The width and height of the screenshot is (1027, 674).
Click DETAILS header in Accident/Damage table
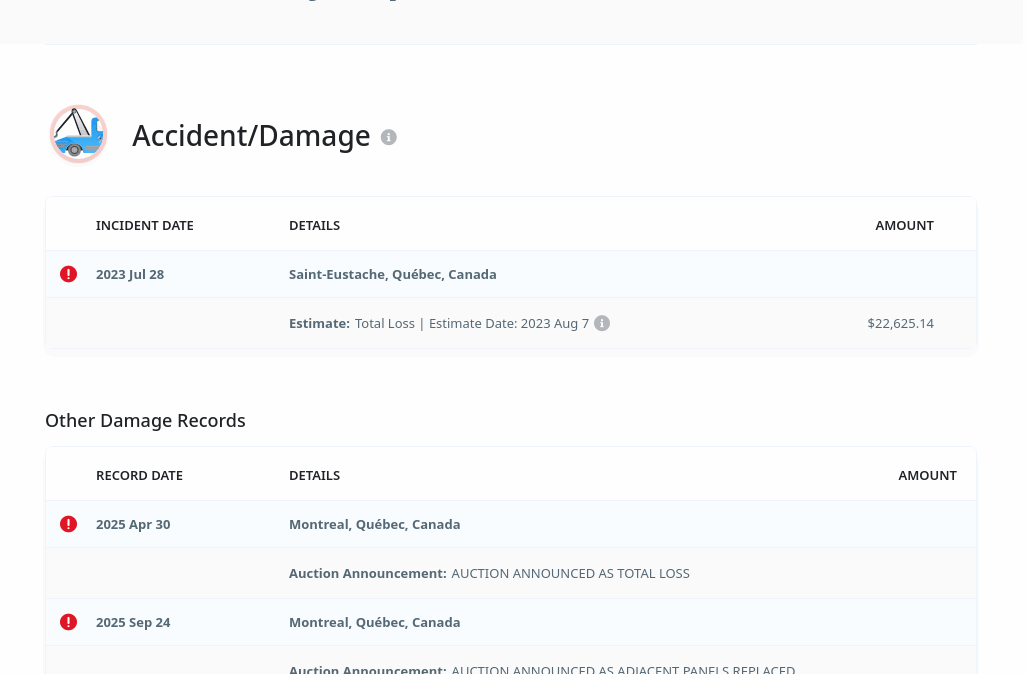point(314,225)
